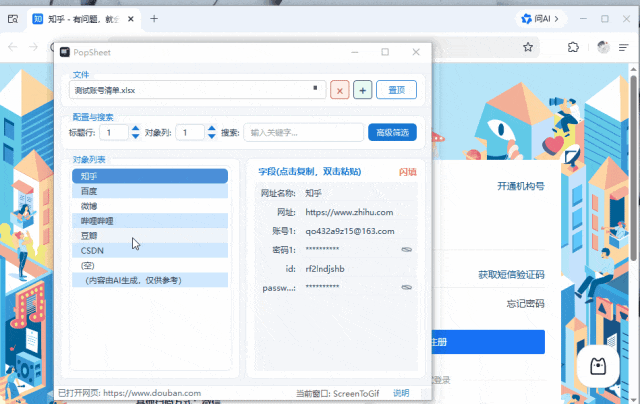Click the red X remove-file button

point(340,90)
